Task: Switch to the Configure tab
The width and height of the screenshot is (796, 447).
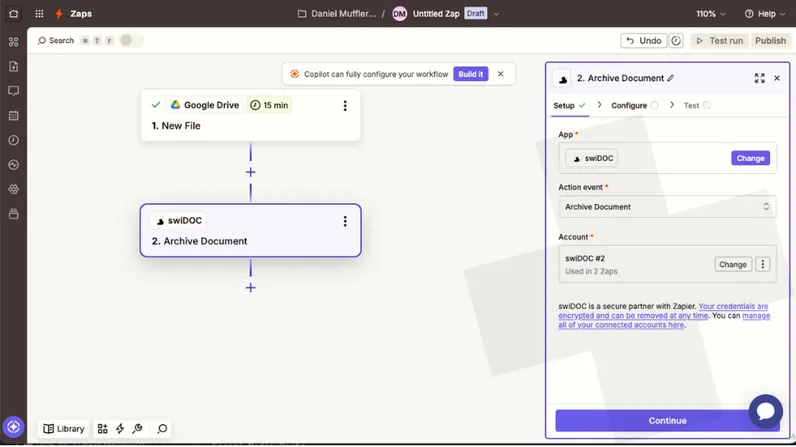Action: pyautogui.click(x=630, y=105)
